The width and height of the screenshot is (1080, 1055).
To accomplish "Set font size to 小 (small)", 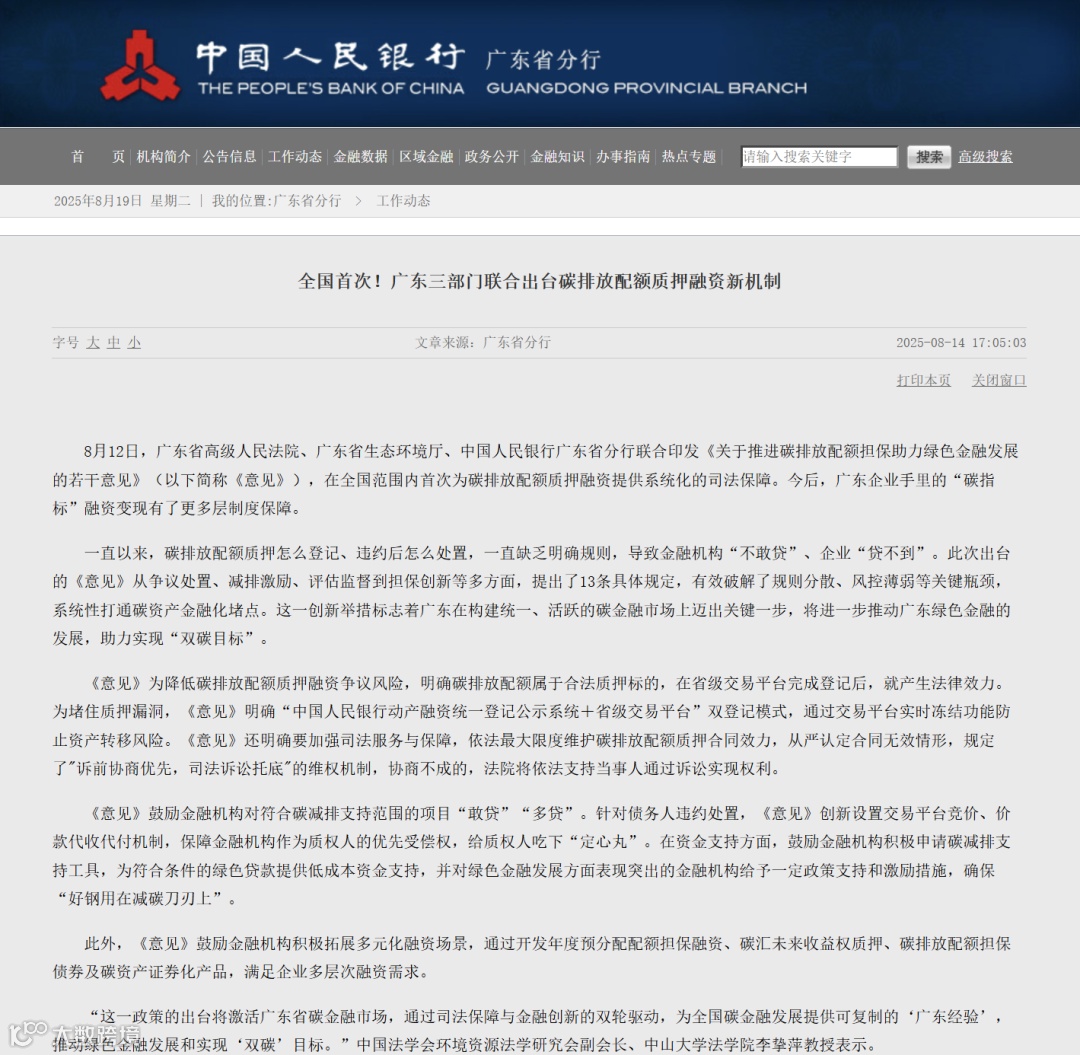I will point(134,342).
